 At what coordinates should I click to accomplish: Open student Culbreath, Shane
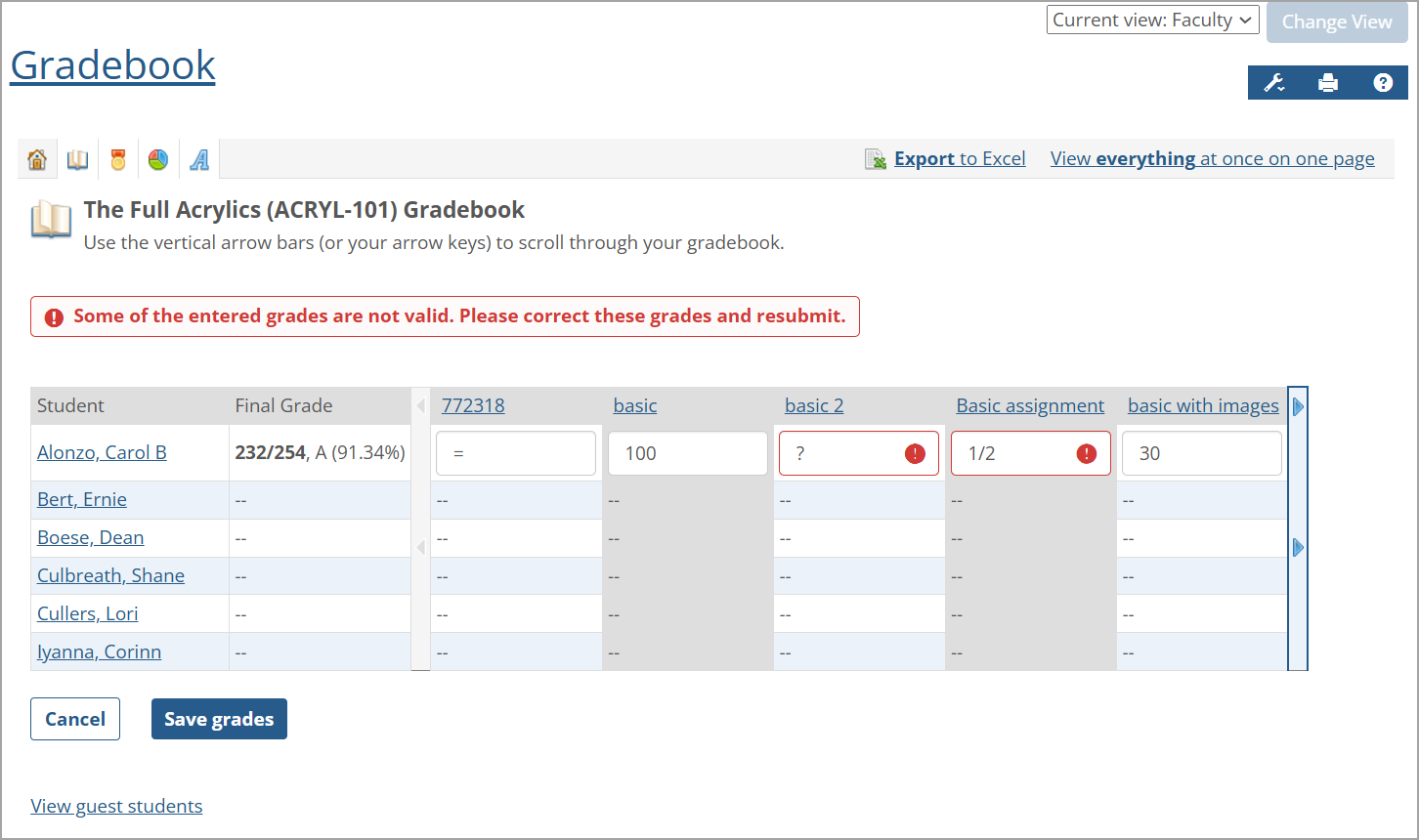[x=110, y=575]
